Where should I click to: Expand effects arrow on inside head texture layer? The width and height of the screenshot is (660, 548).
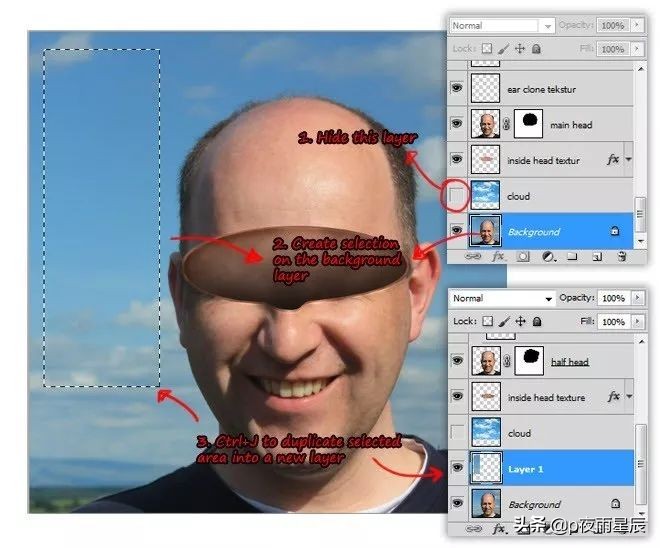(x=629, y=396)
